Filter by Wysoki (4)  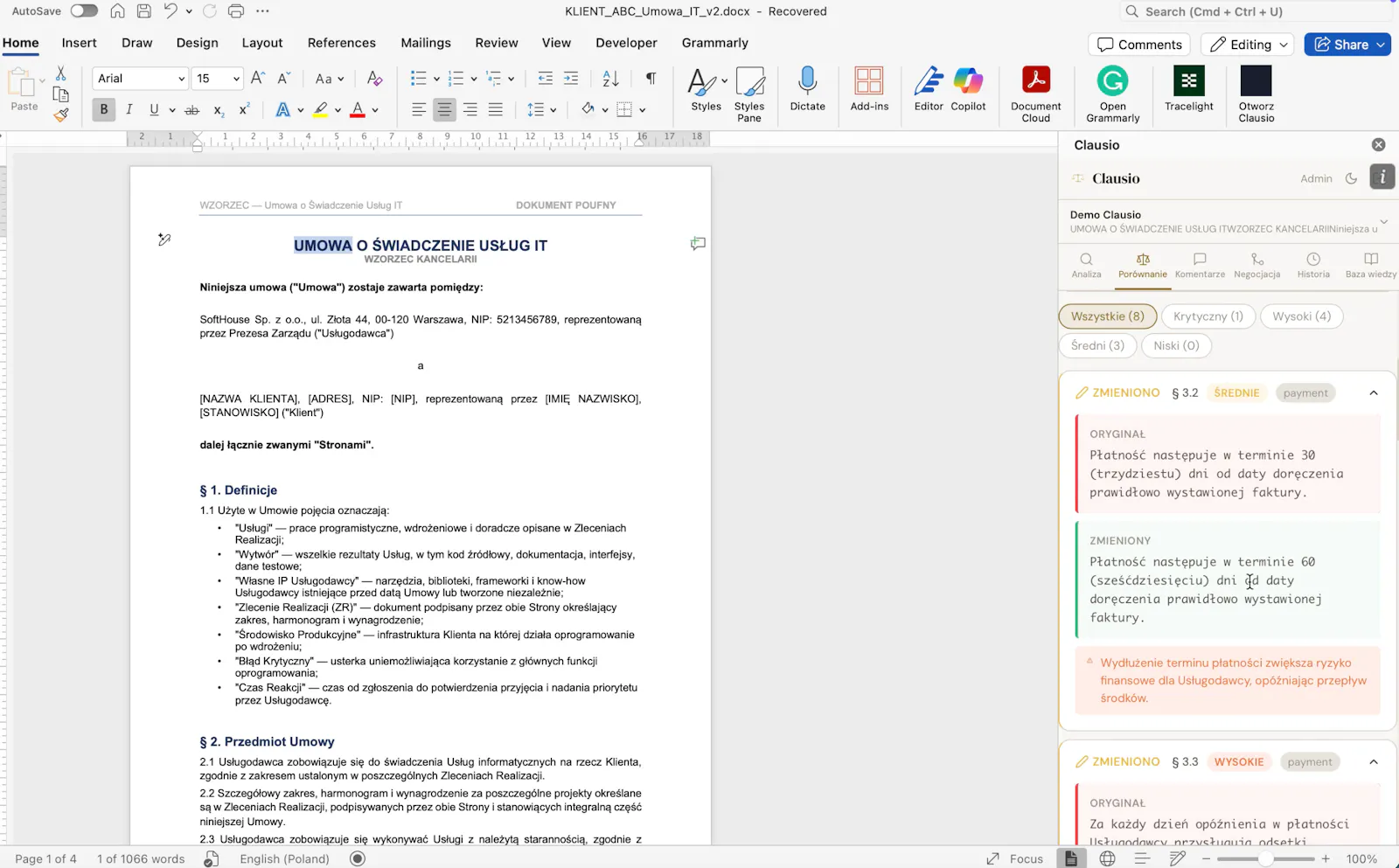point(1301,316)
